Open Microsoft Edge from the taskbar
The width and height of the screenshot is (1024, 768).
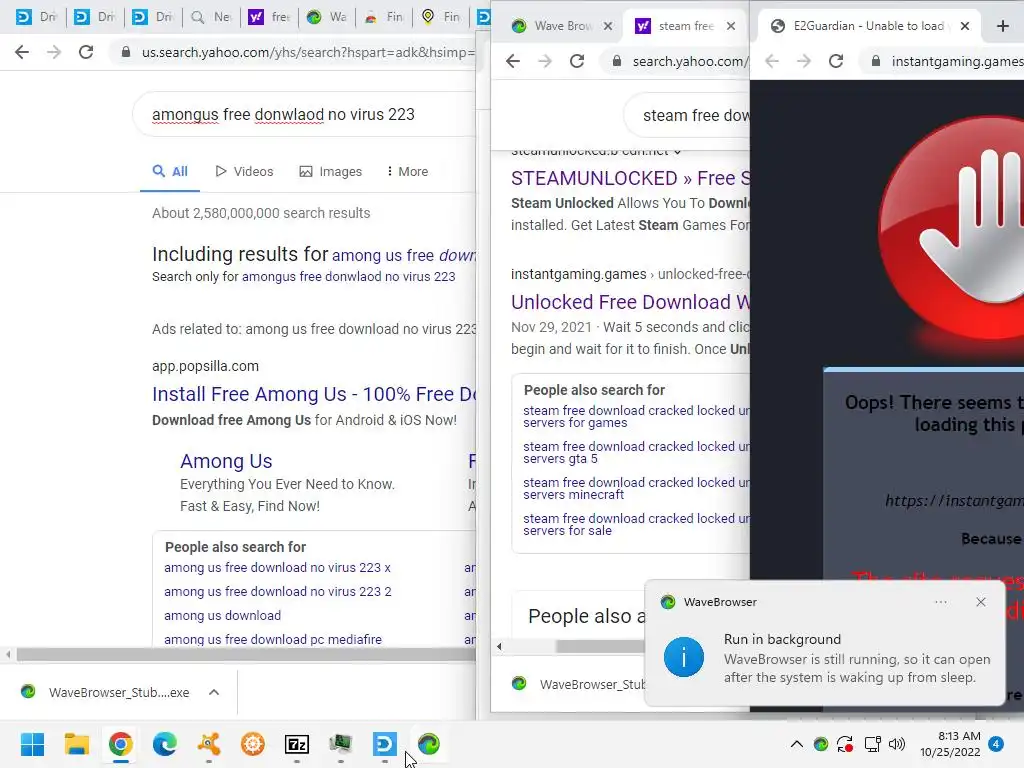pyautogui.click(x=165, y=744)
